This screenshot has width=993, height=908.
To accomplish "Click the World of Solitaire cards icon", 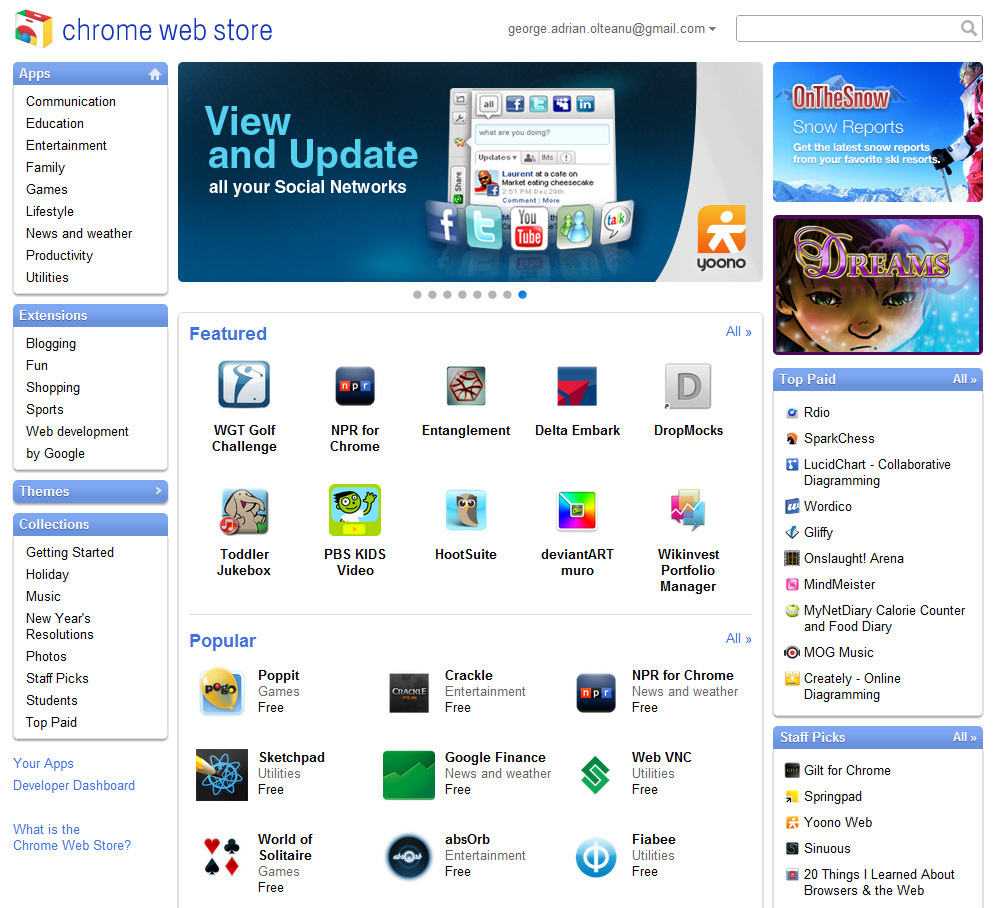I will [222, 856].
